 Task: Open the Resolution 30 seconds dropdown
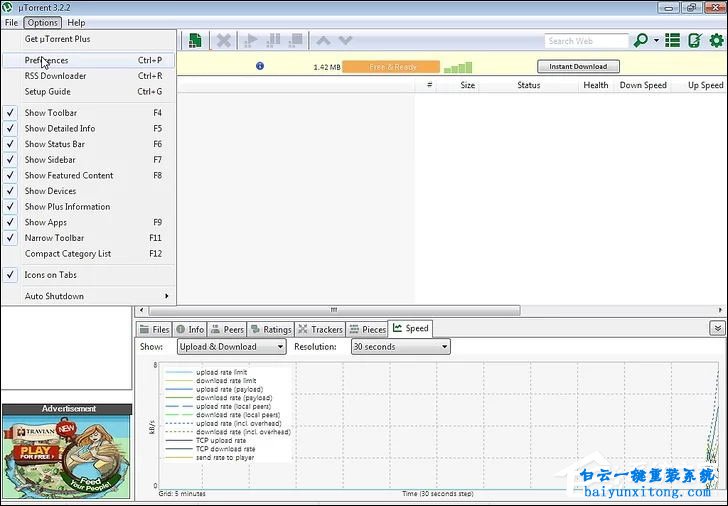pyautogui.click(x=400, y=347)
